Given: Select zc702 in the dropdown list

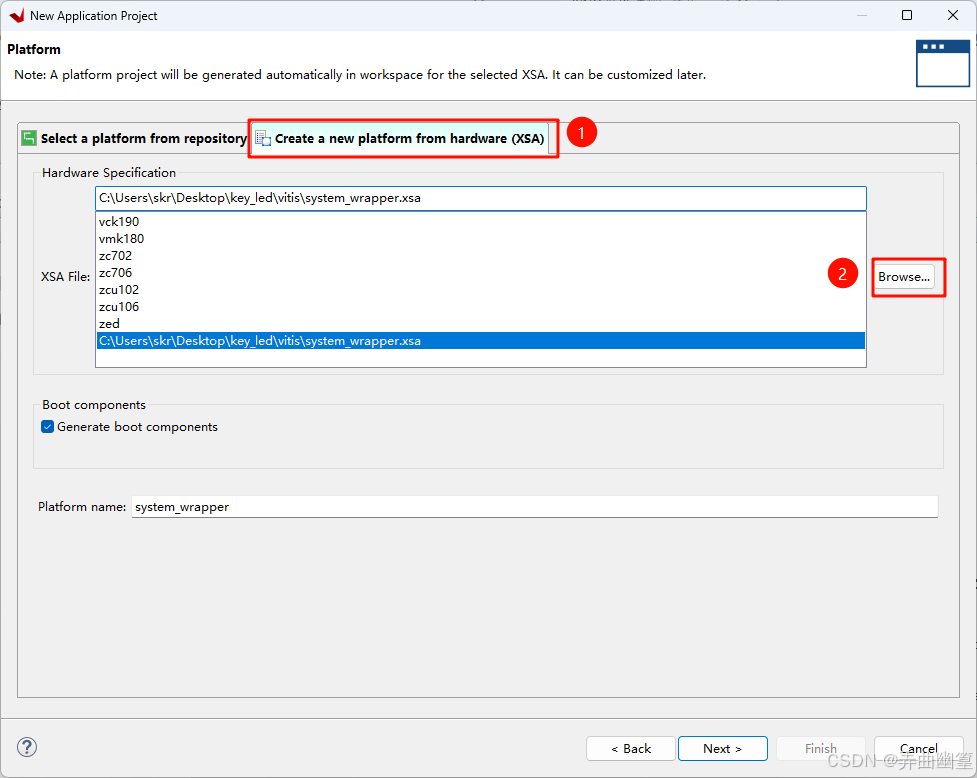Looking at the screenshot, I should tap(480, 255).
